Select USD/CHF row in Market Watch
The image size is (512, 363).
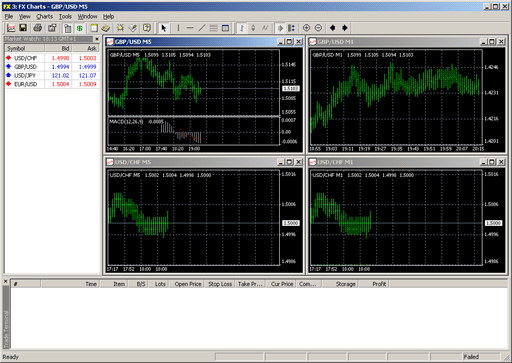pyautogui.click(x=52, y=58)
